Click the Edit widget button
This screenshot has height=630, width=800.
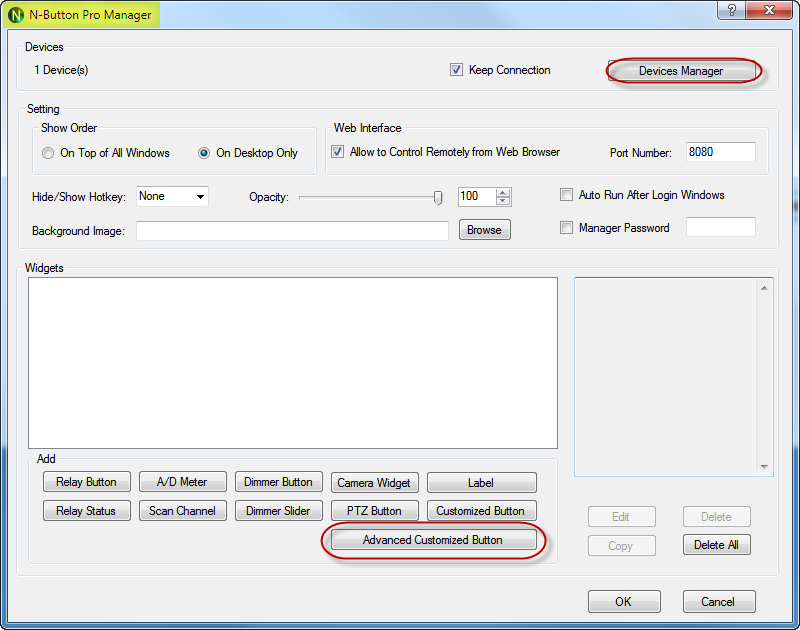point(621,517)
